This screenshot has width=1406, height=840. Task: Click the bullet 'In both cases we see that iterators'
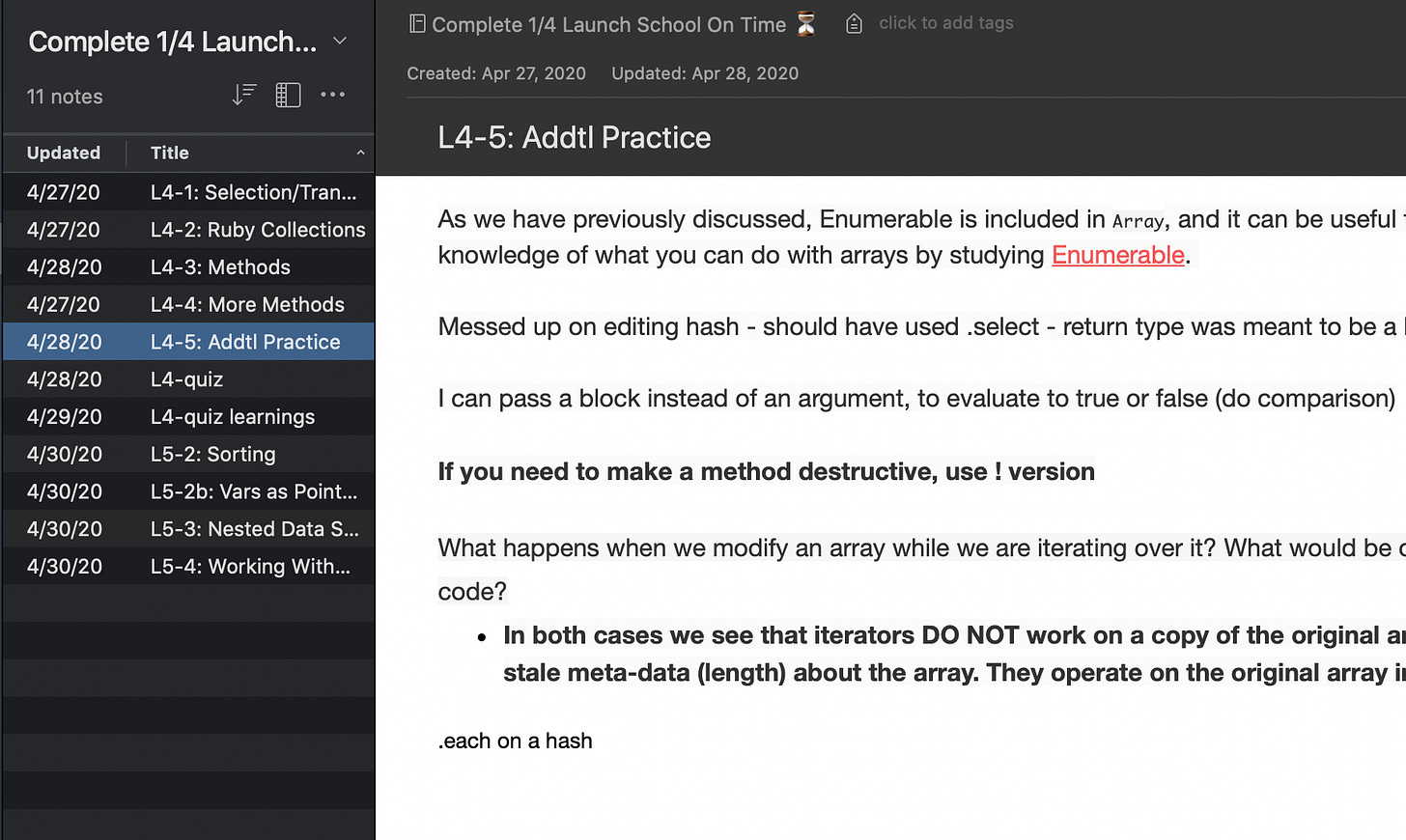(x=954, y=654)
